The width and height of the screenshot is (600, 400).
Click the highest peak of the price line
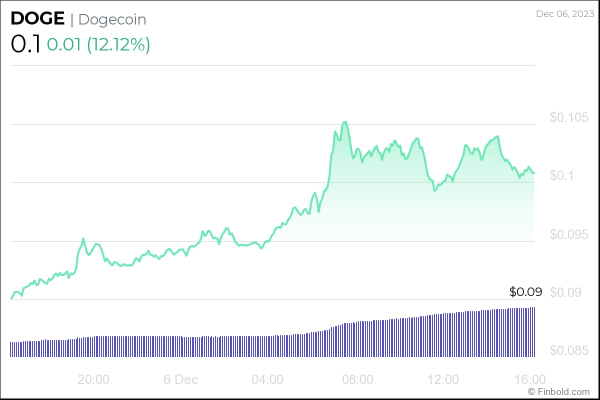click(x=345, y=122)
